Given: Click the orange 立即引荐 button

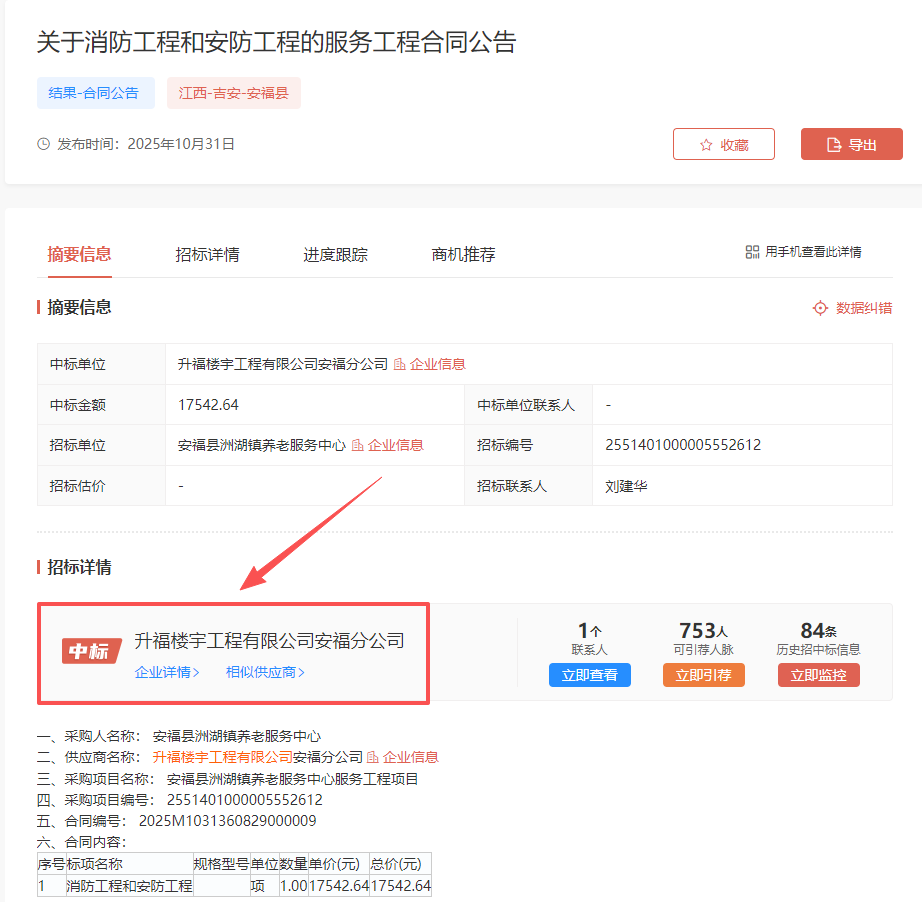Looking at the screenshot, I should tap(703, 675).
